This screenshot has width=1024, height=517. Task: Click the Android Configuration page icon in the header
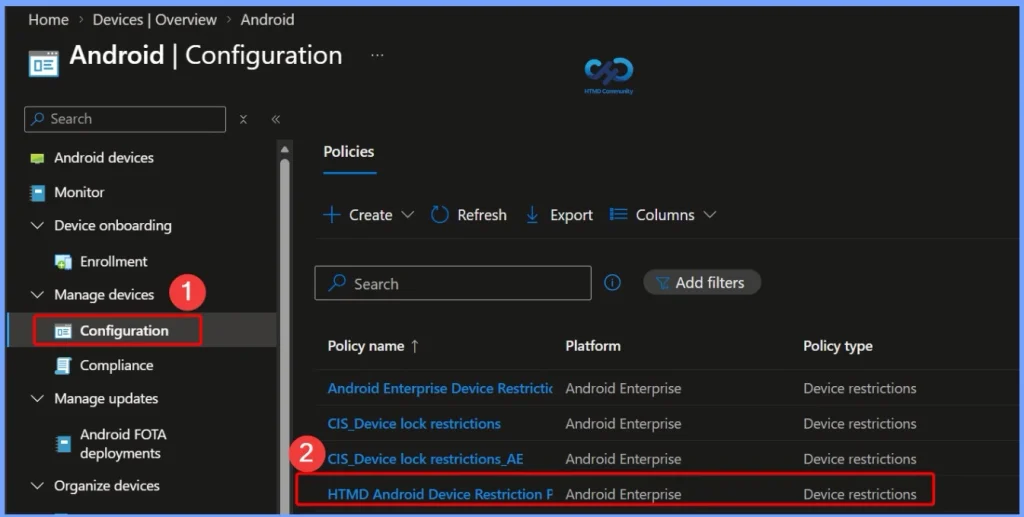(x=44, y=63)
